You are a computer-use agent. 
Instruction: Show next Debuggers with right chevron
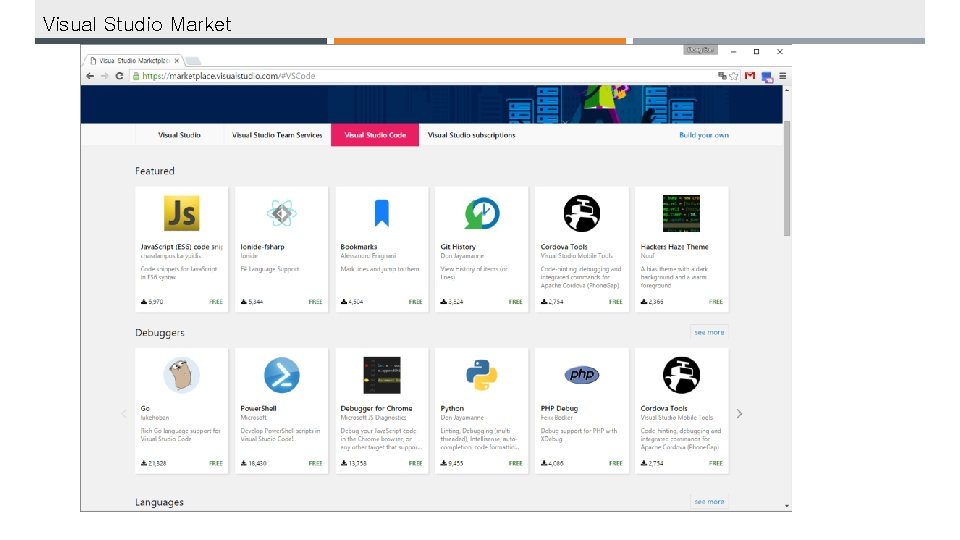pos(740,414)
